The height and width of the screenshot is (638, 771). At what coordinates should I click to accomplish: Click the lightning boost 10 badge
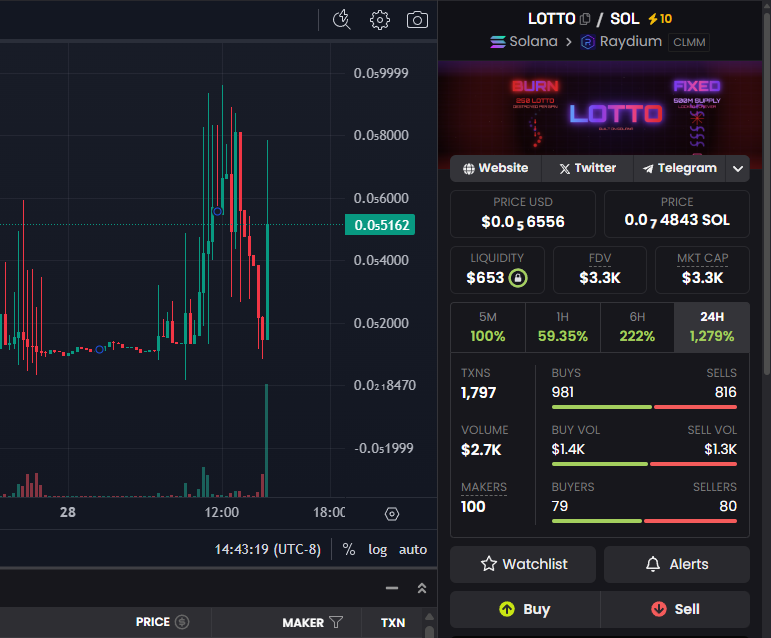point(660,19)
